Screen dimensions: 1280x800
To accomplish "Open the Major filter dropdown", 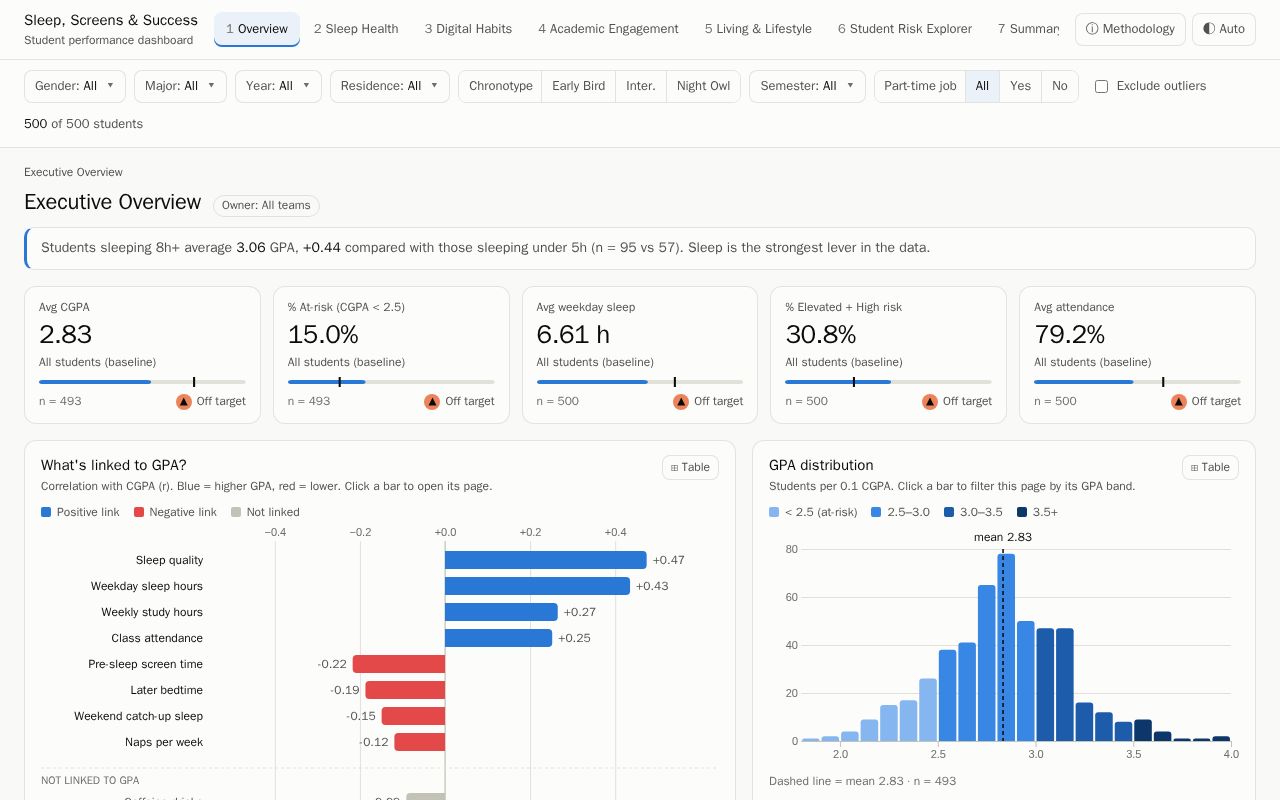I will tap(180, 86).
